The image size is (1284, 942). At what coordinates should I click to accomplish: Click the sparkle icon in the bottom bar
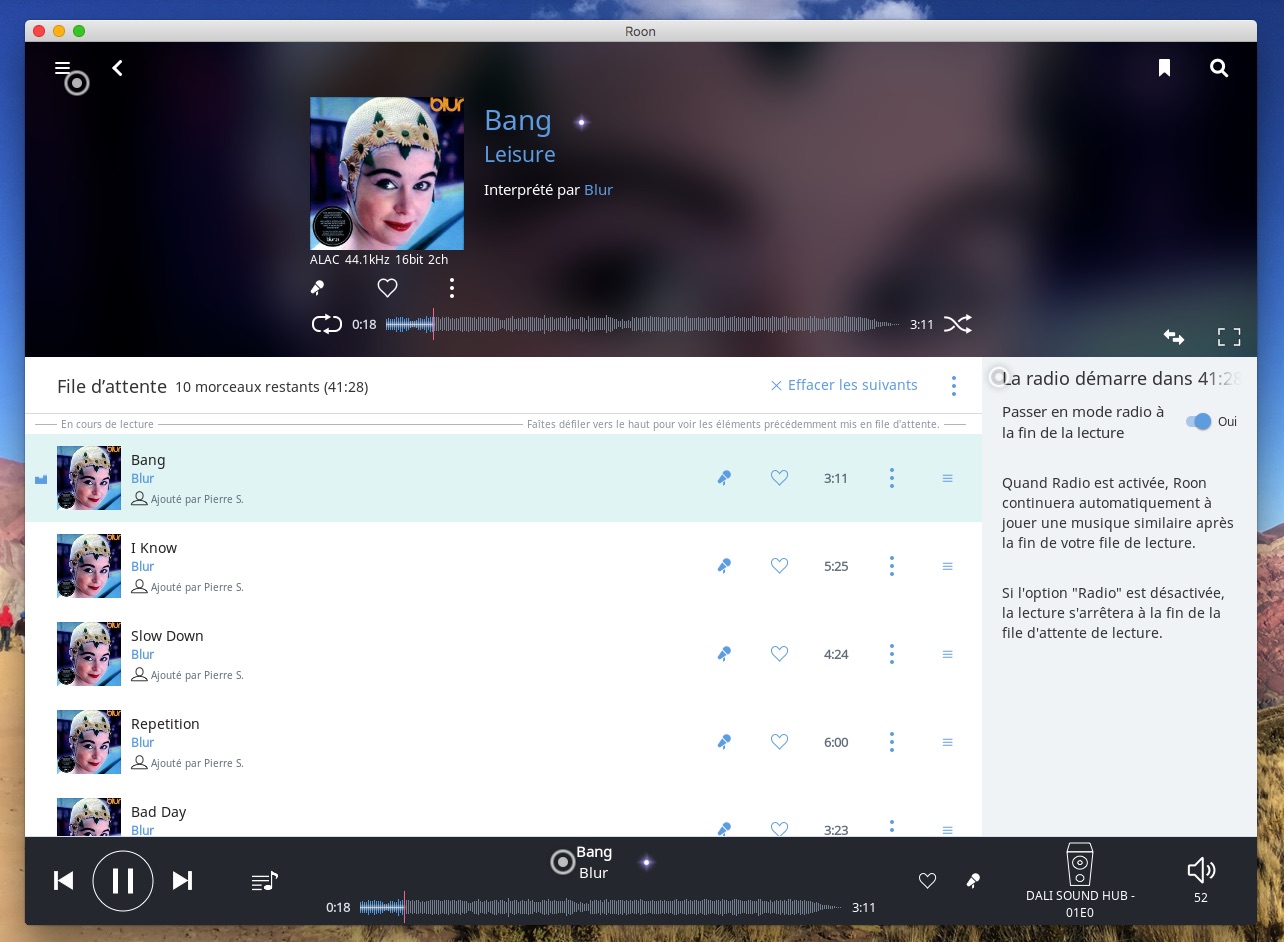[646, 862]
